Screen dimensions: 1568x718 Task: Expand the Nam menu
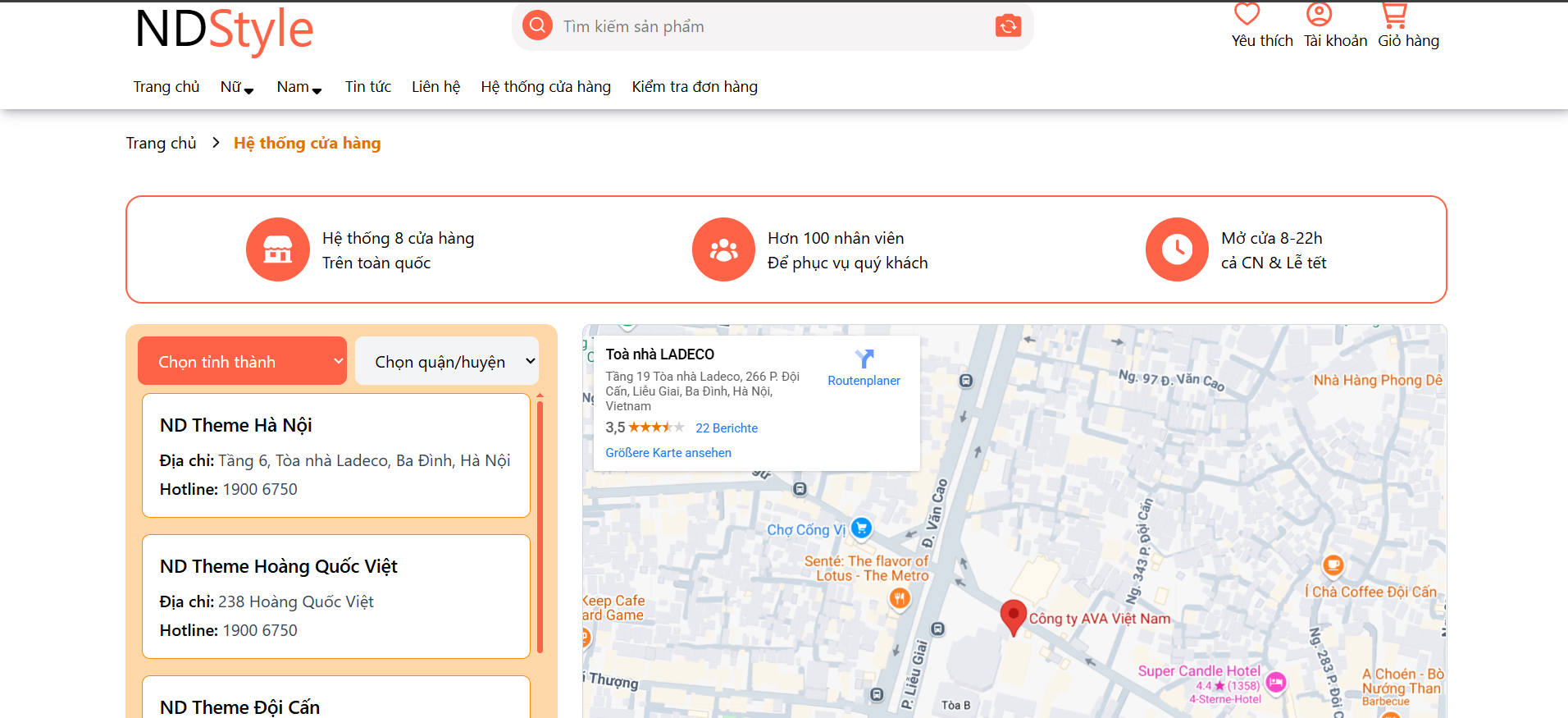pyautogui.click(x=299, y=87)
